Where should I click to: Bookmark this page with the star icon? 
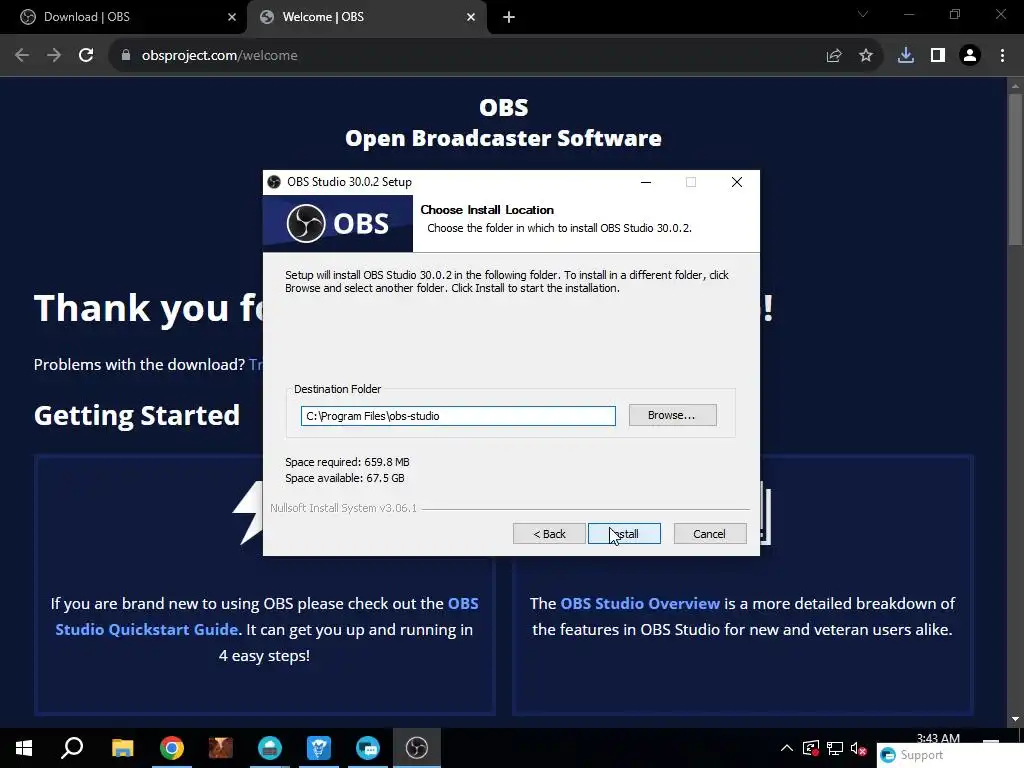click(866, 56)
